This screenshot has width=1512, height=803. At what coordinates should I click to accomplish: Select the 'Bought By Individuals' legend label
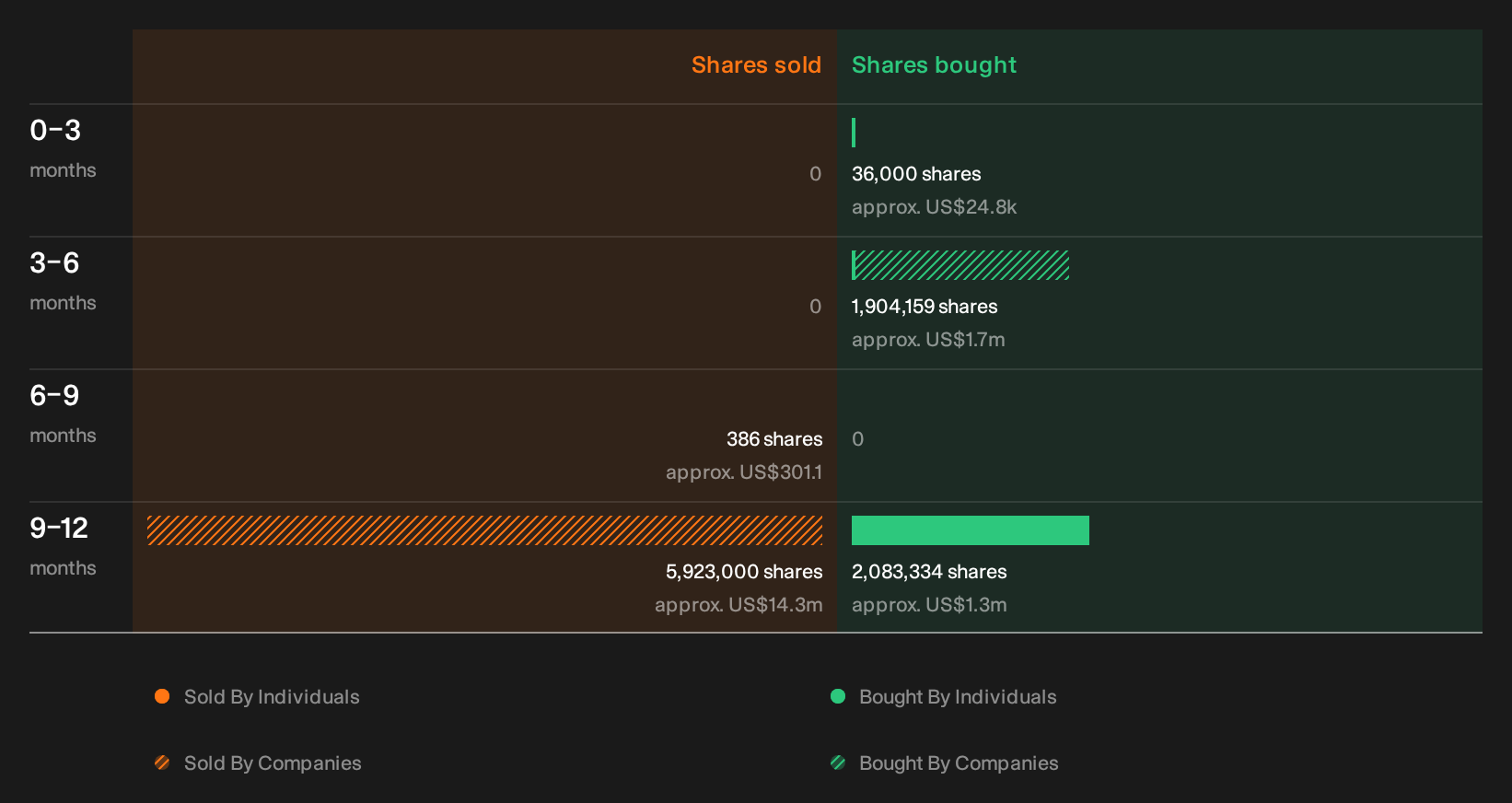[x=958, y=697]
